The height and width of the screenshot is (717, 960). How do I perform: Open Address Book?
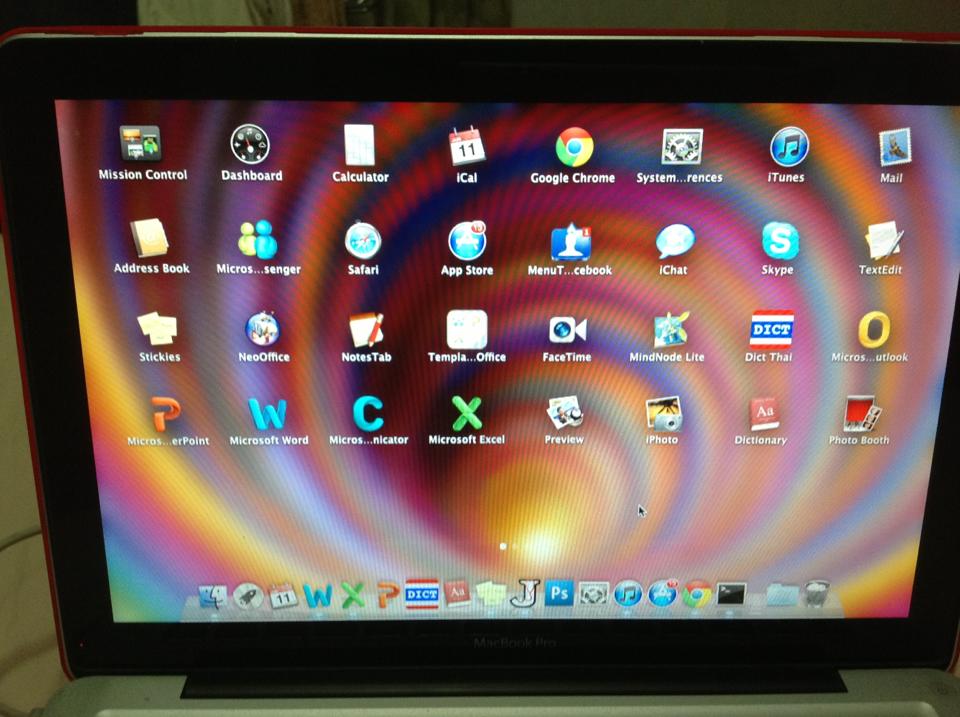point(150,239)
